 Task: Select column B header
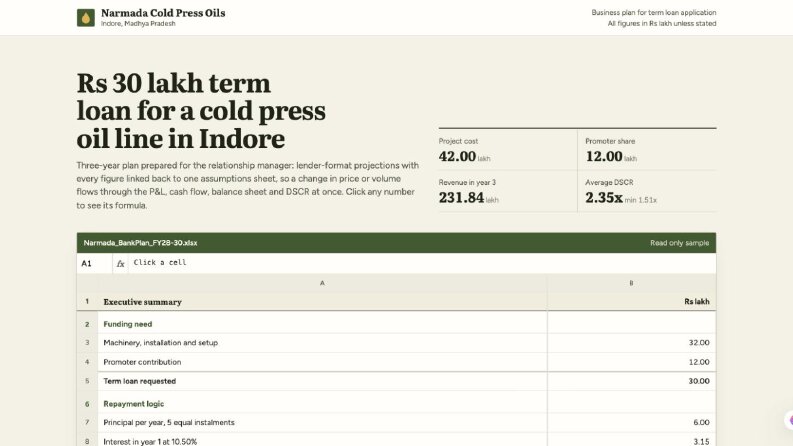point(631,283)
